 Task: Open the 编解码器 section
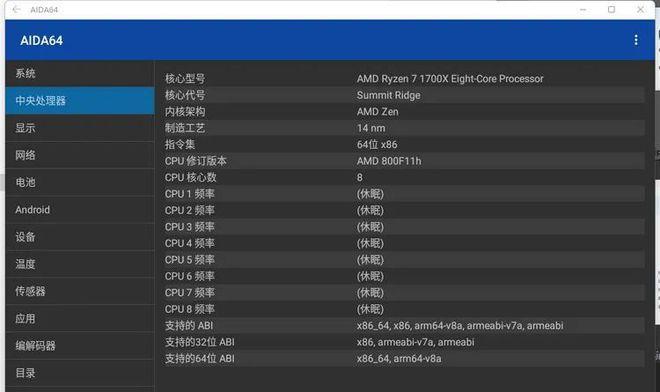tap(80, 346)
